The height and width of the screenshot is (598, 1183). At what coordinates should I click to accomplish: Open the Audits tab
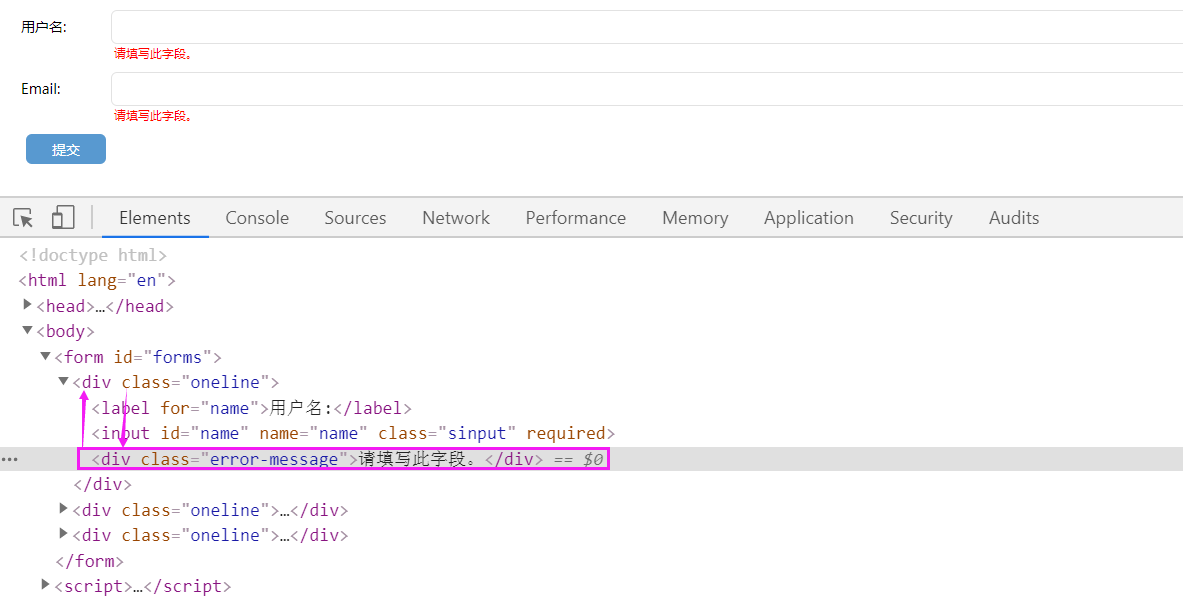point(1013,218)
